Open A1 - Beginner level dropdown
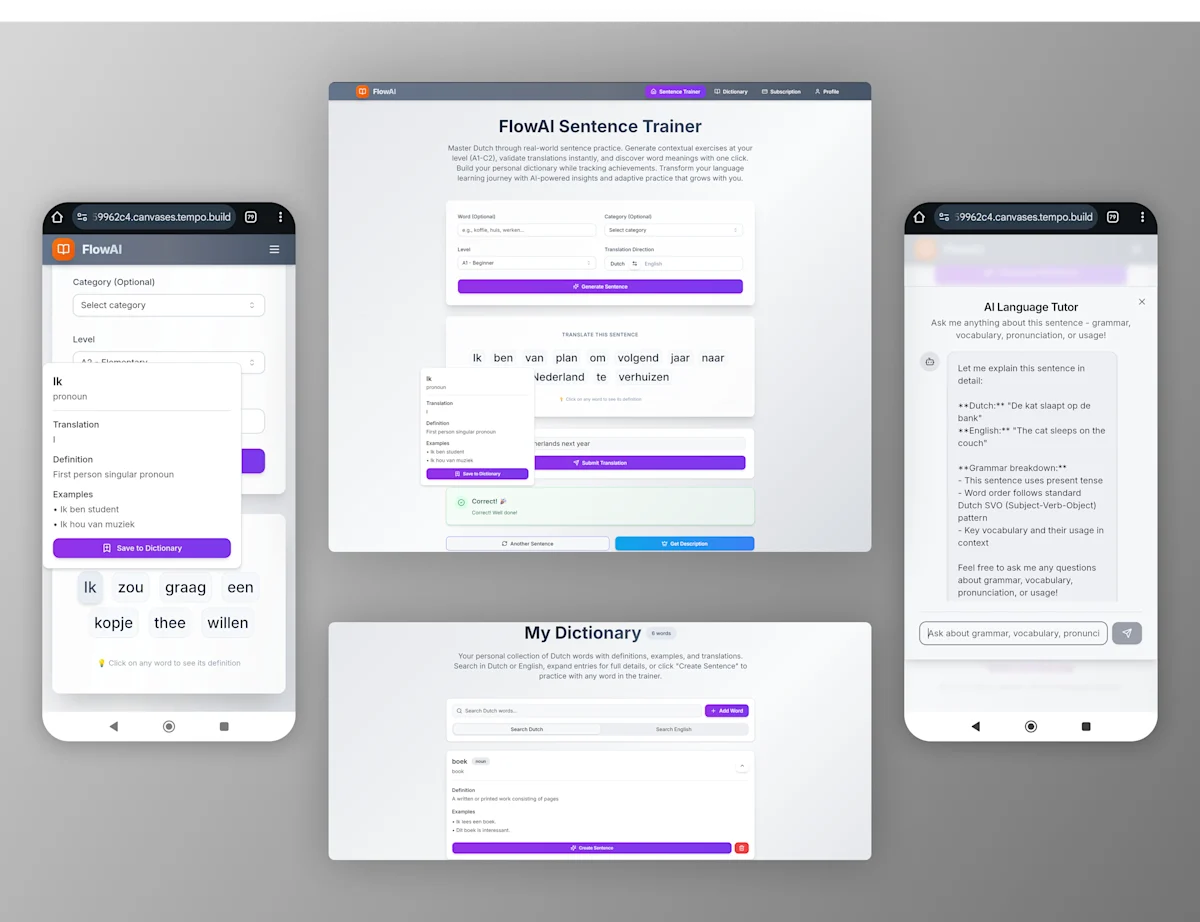Screen dimensions: 1200x922 coord(527,263)
